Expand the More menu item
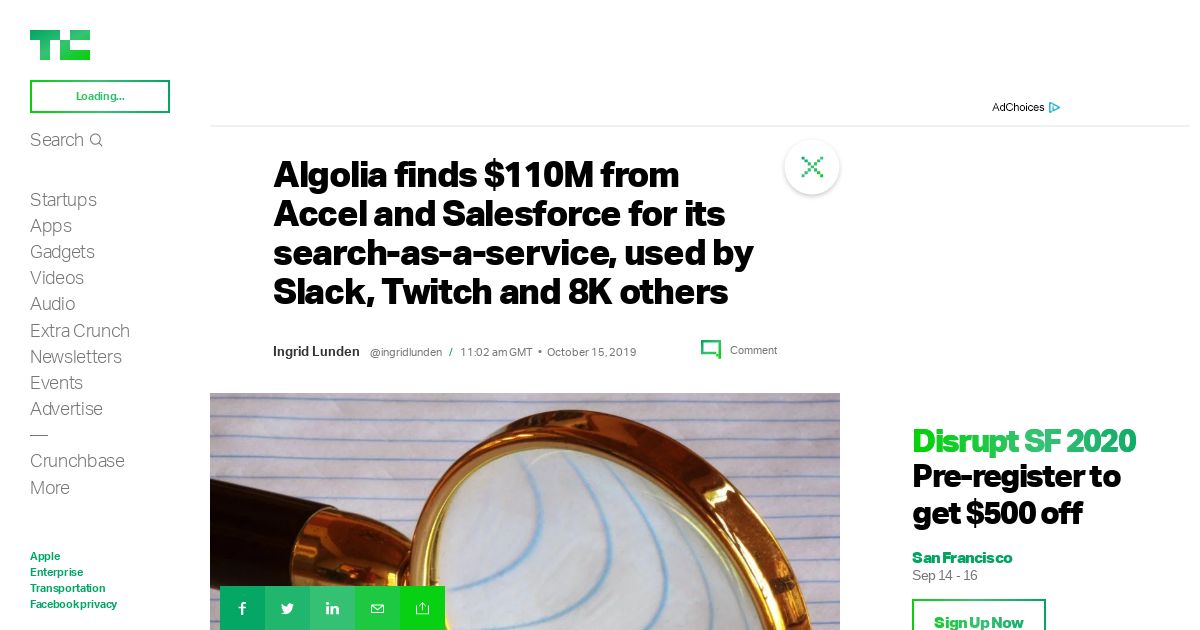 click(x=50, y=488)
